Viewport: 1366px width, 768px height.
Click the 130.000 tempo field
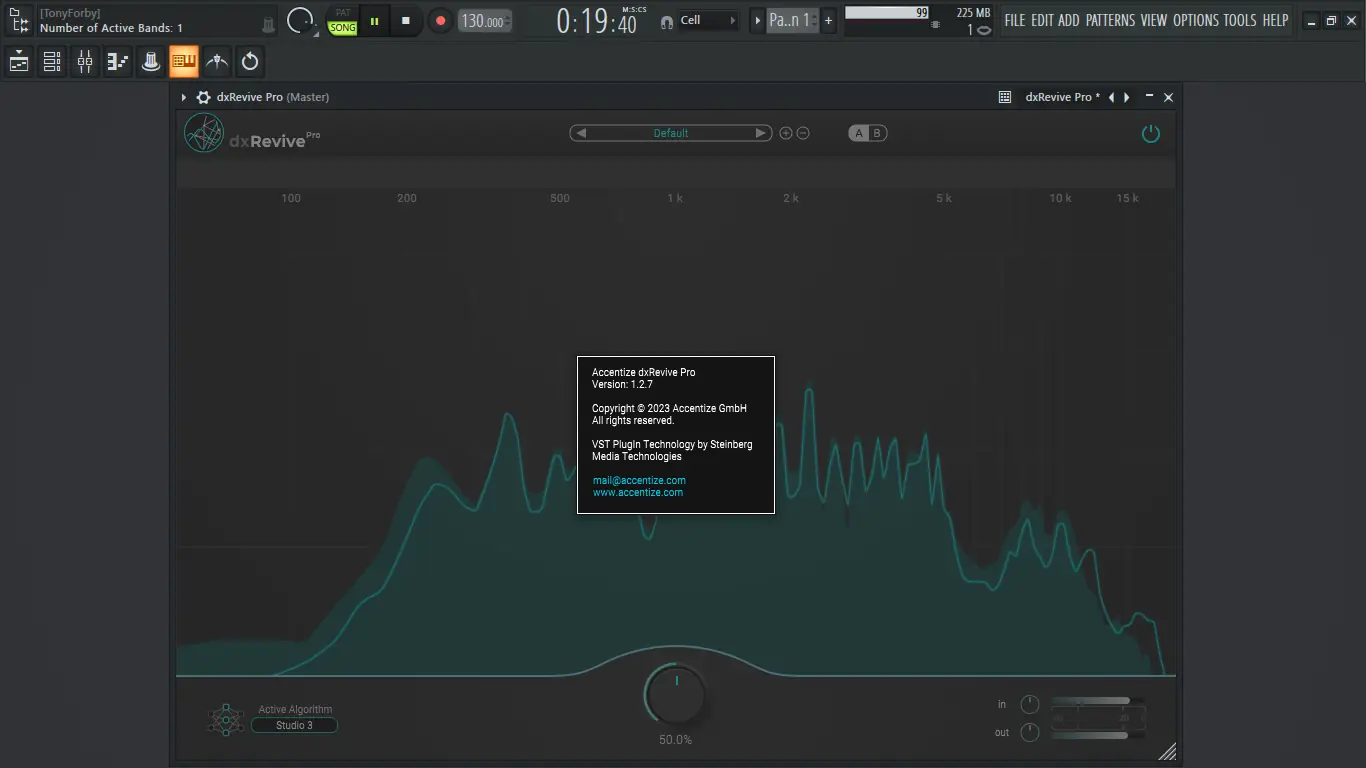click(x=485, y=21)
